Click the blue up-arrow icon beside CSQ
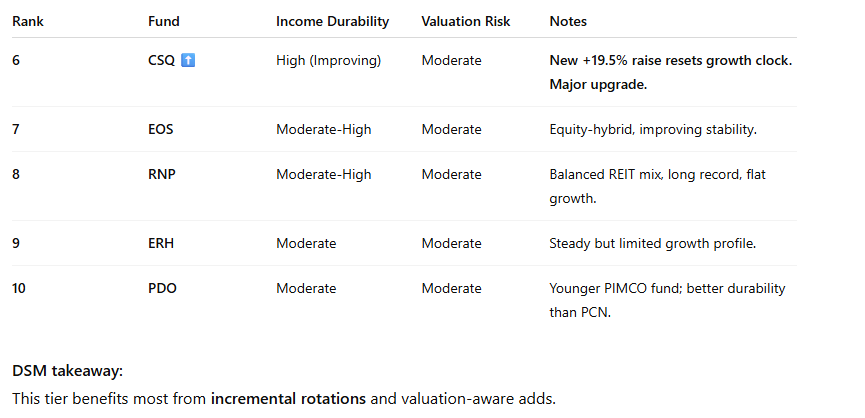The image size is (865, 418). [x=188, y=61]
